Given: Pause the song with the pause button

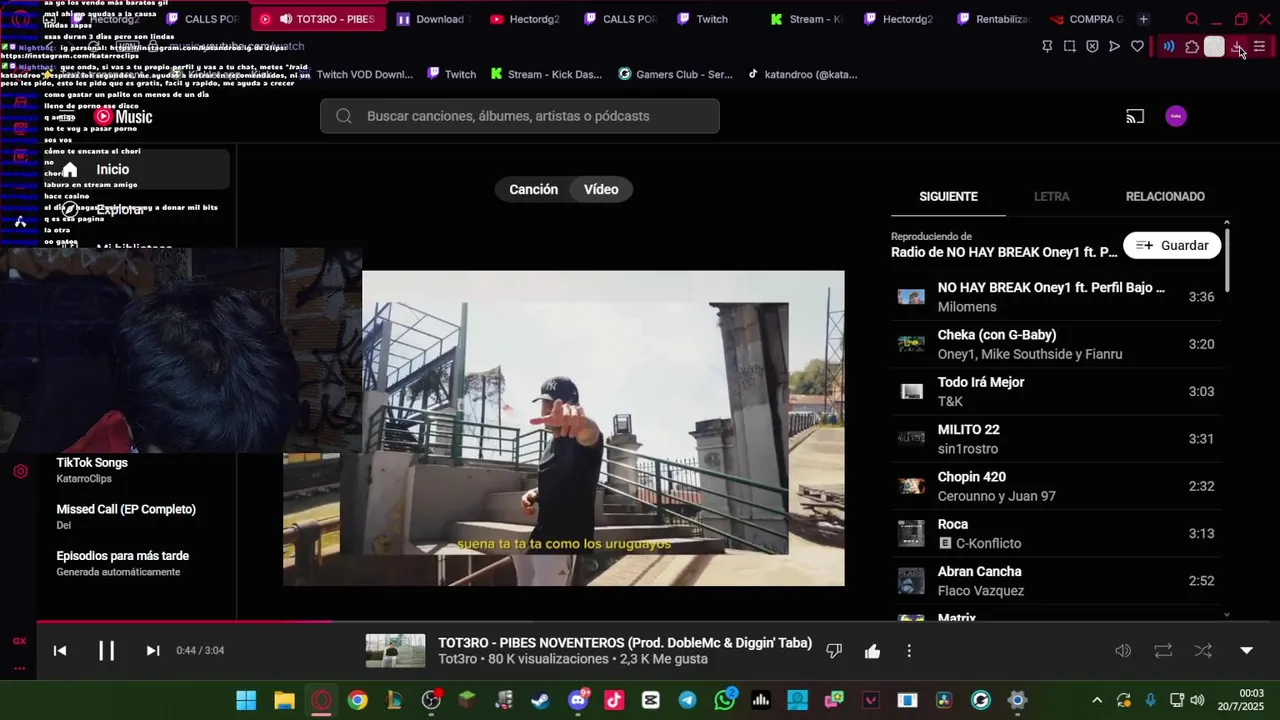Looking at the screenshot, I should click(x=106, y=651).
